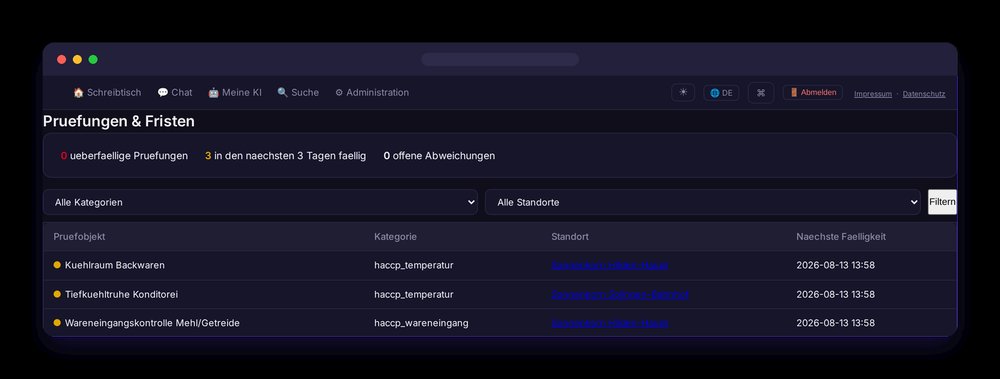Open the command palette key icon

761,93
